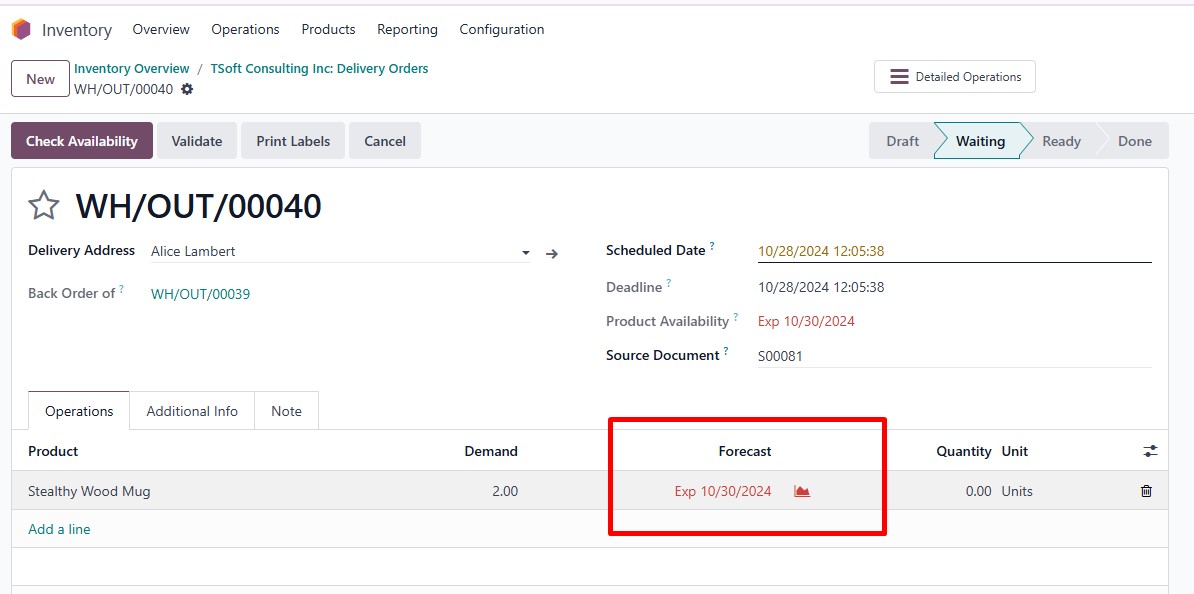Switch to the Note tab
1194x594 pixels.
click(286, 411)
